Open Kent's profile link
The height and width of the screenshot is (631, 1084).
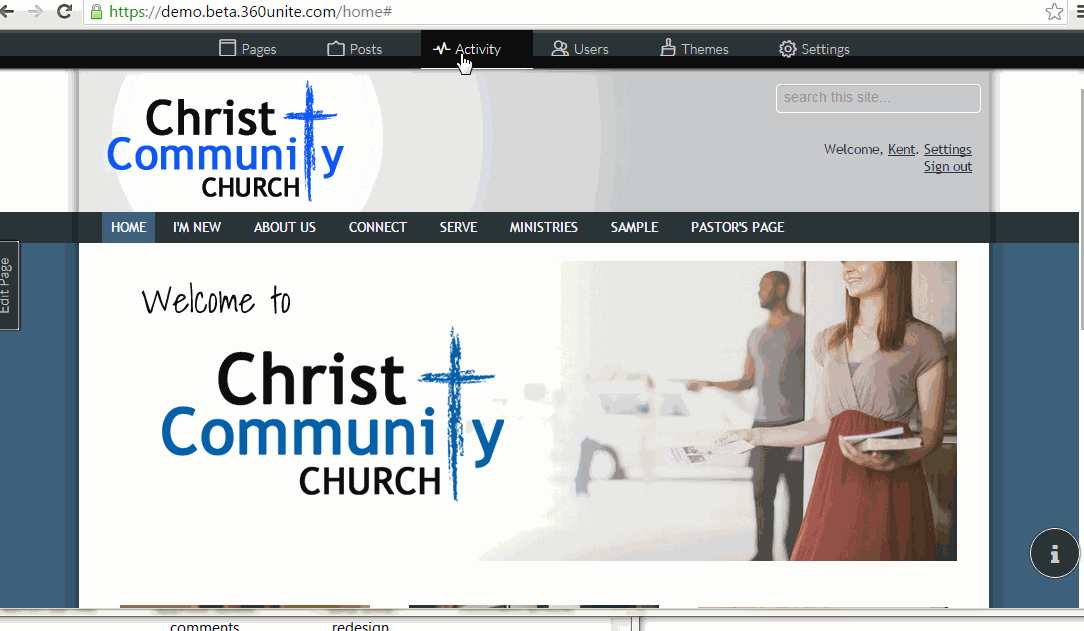click(x=901, y=149)
